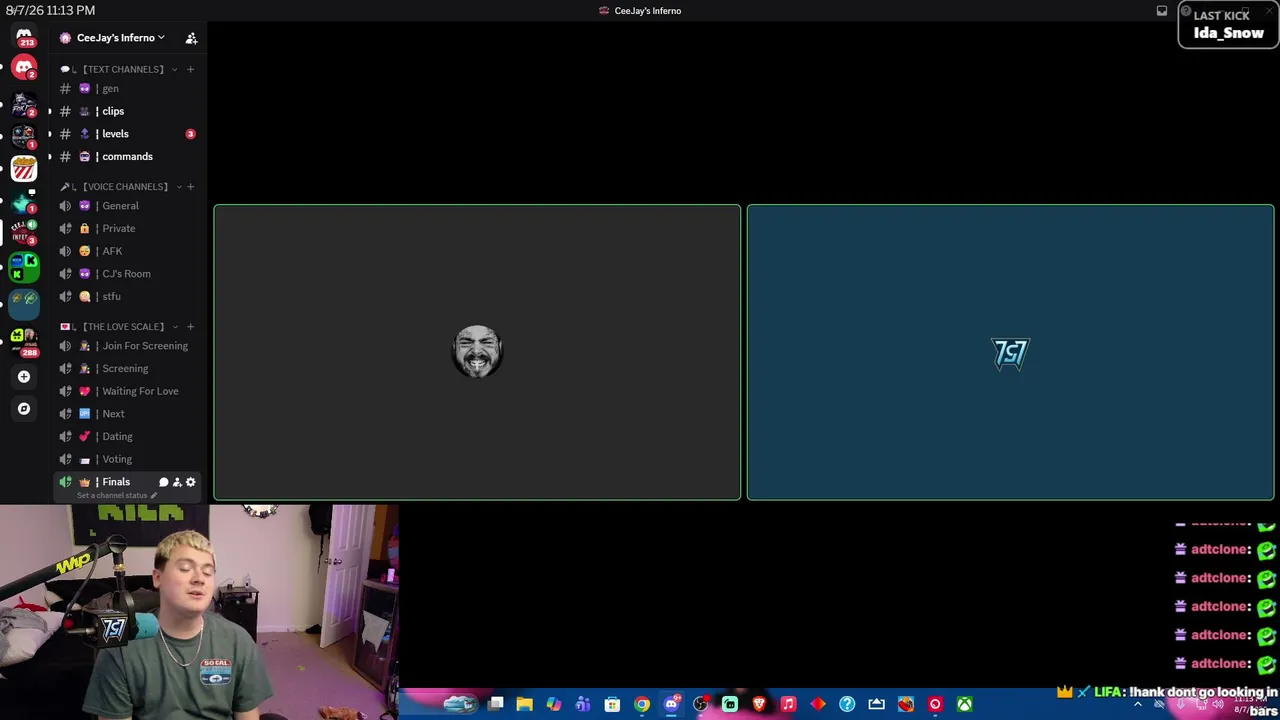Select the bearded avatar video tile

tap(477, 352)
